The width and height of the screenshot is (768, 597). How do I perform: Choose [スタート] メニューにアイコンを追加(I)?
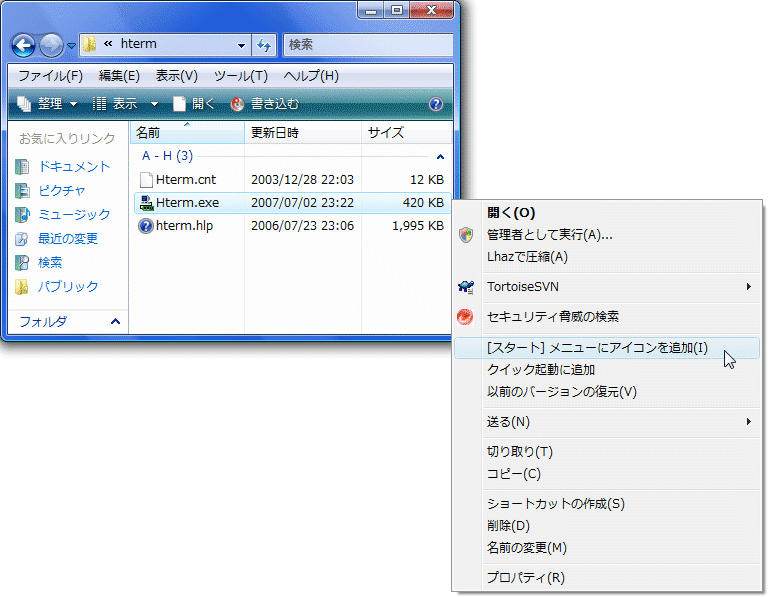coord(607,348)
